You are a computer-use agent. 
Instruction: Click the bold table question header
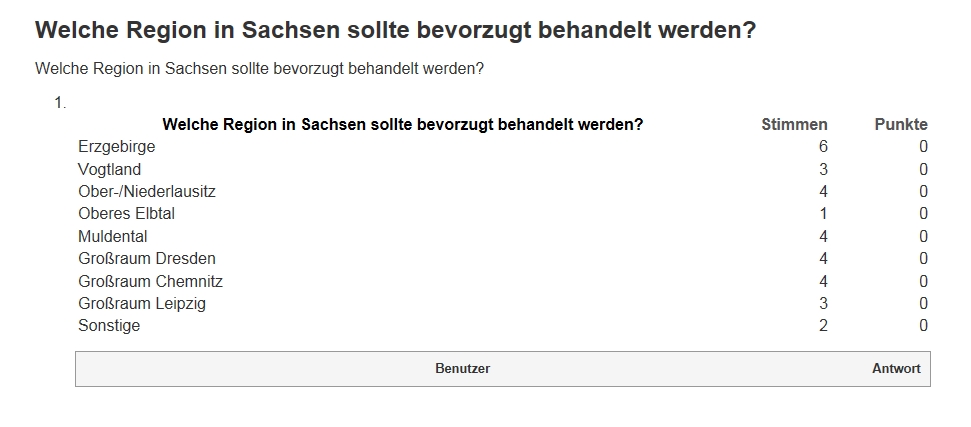pyautogui.click(x=403, y=125)
